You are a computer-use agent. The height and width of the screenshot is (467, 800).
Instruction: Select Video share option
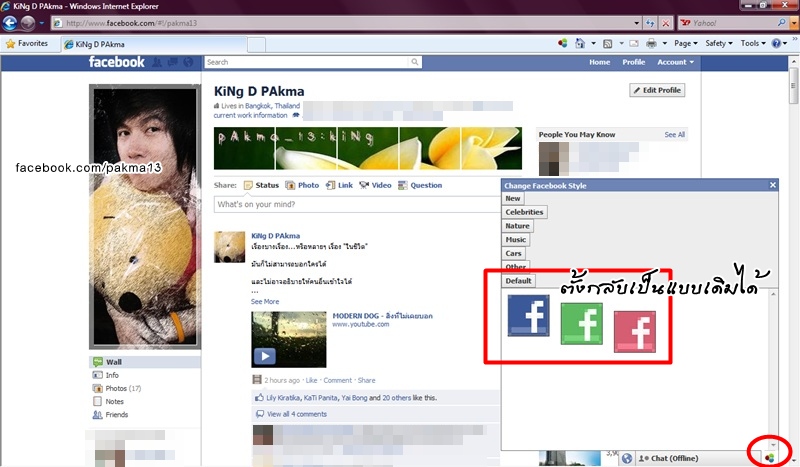(x=375, y=185)
